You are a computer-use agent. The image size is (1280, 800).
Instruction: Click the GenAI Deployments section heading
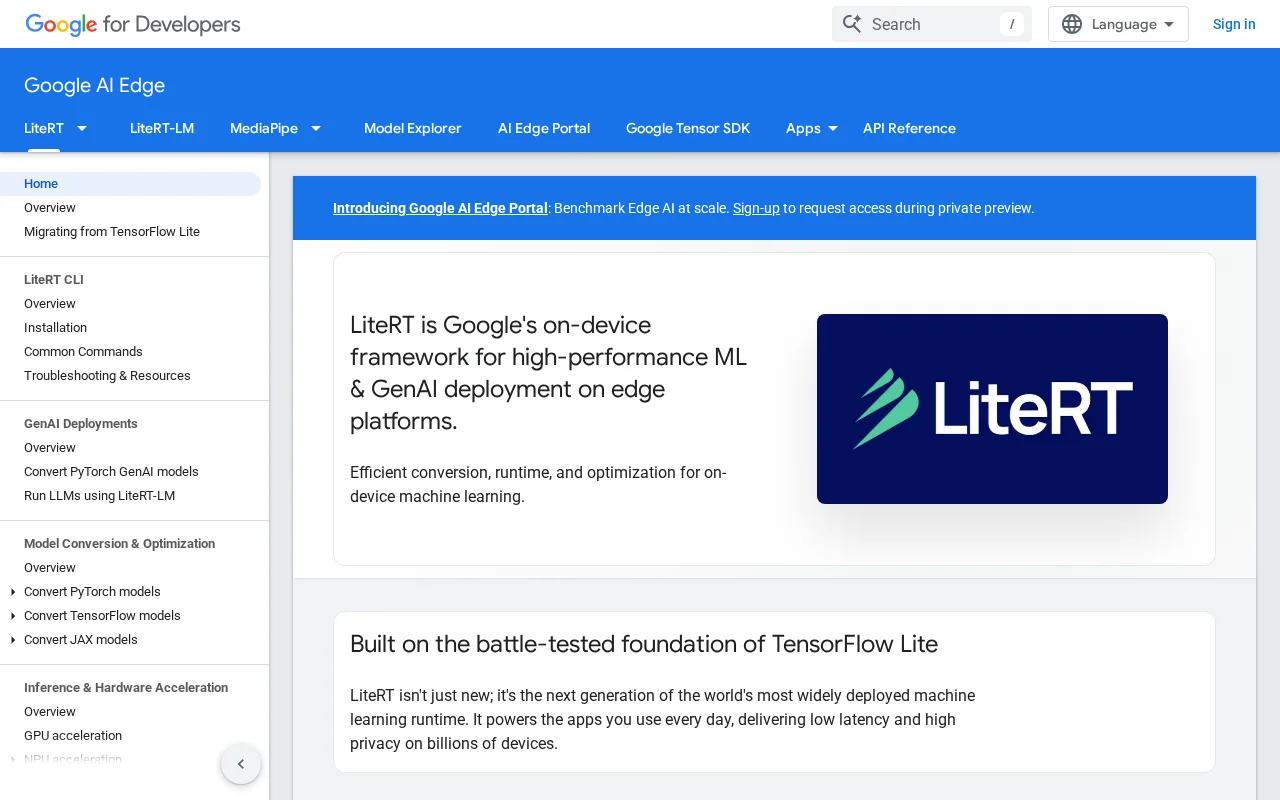tap(81, 424)
